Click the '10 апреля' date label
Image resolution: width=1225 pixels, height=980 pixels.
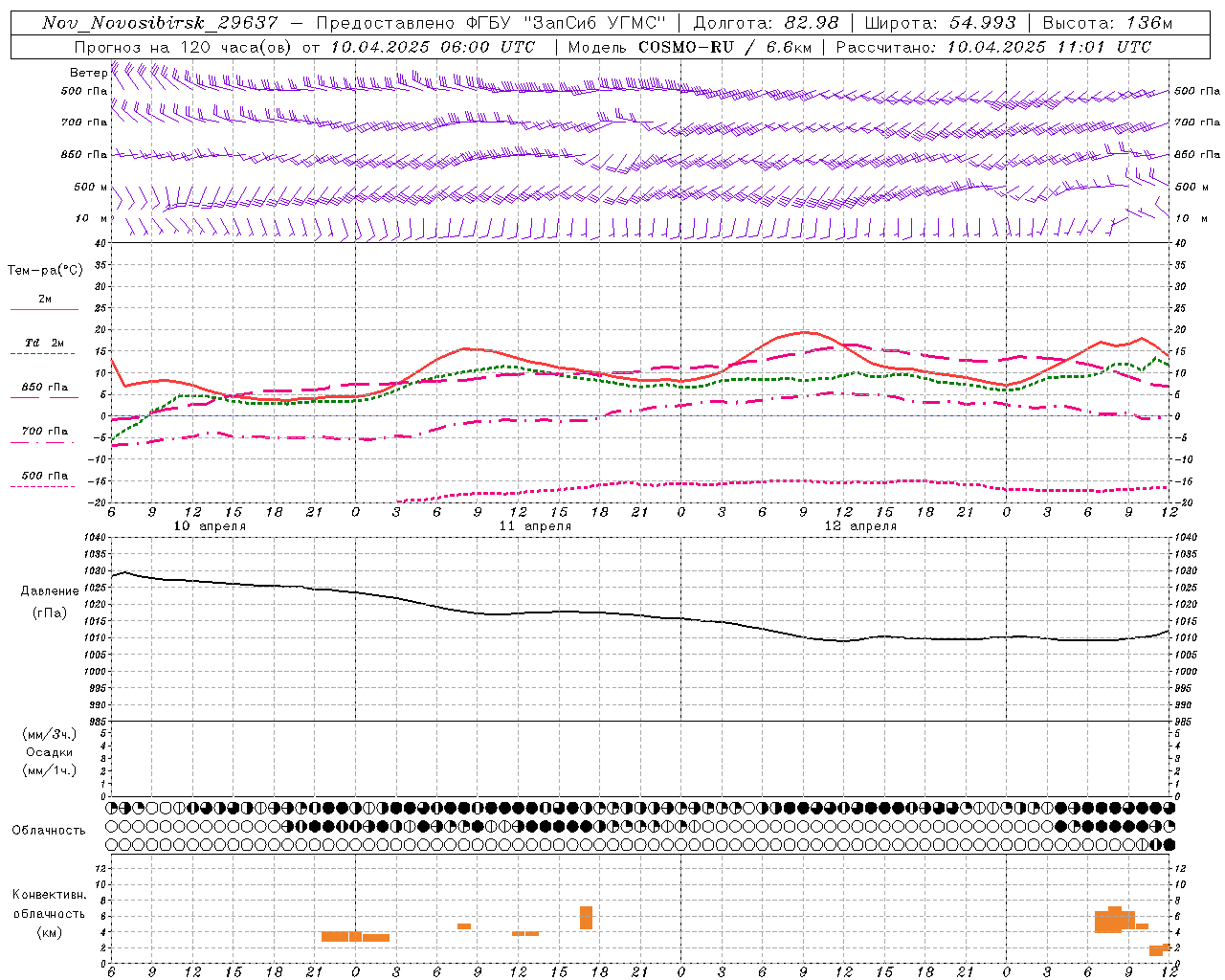[x=209, y=526]
